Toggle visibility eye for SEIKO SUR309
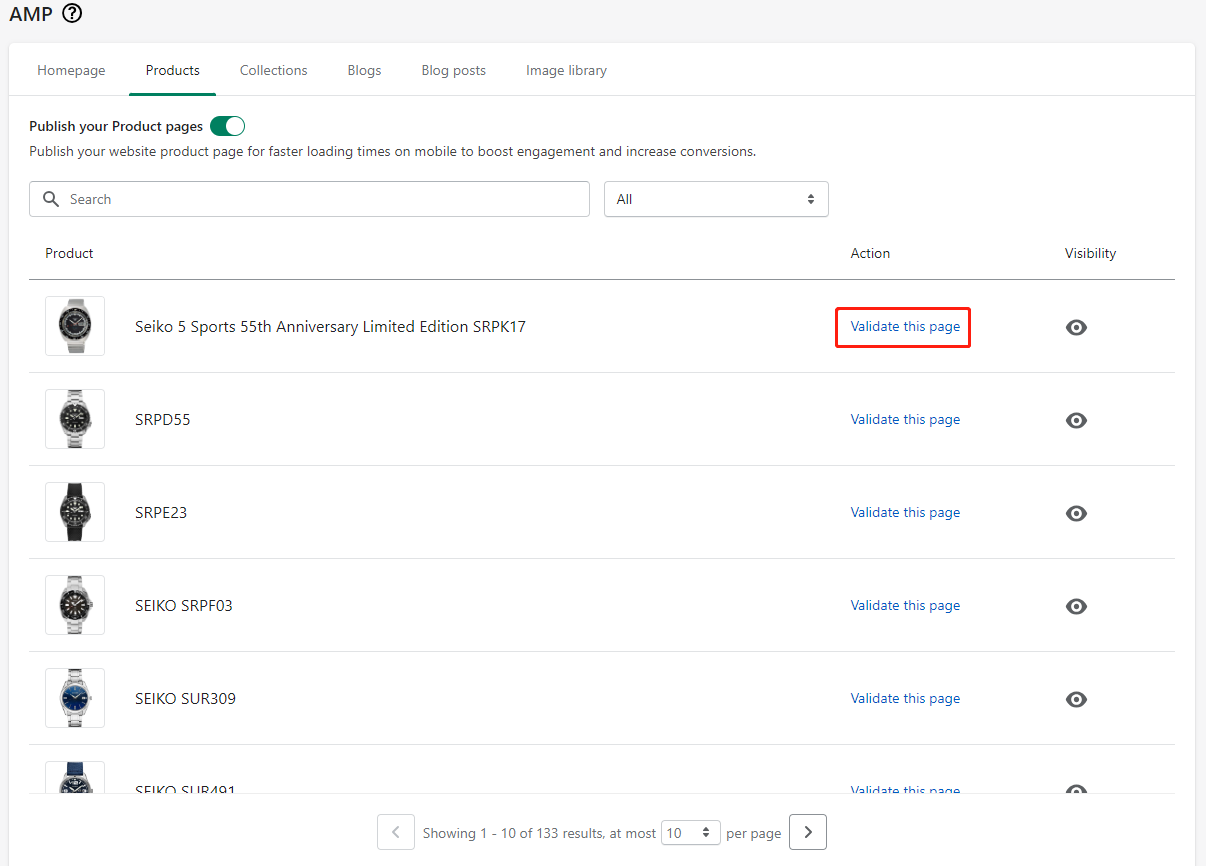This screenshot has width=1206, height=866. [x=1076, y=699]
